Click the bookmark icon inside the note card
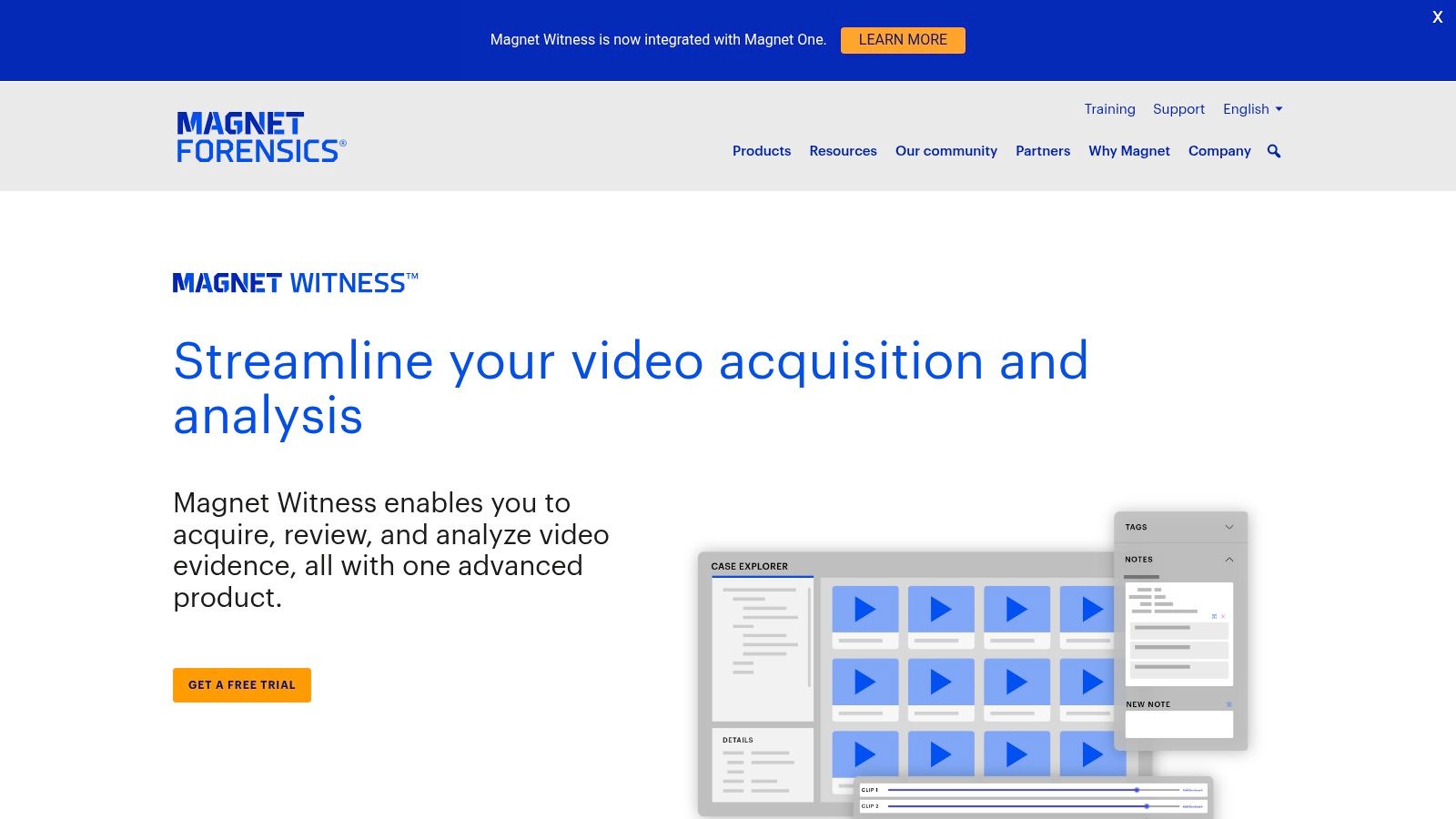Screen dimensions: 1456x819 pyautogui.click(x=1214, y=616)
